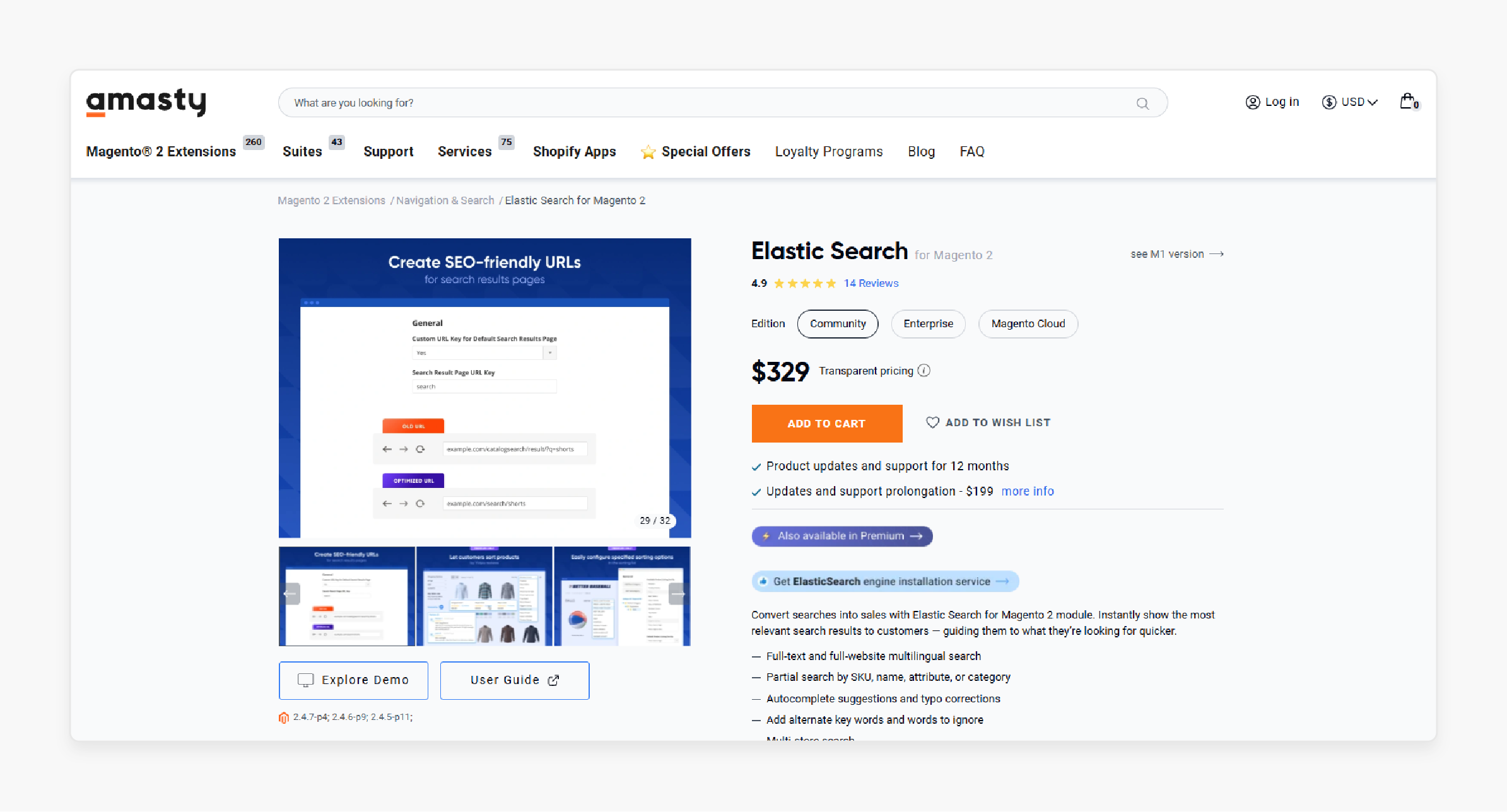Click Add to Cart button
Image resolution: width=1507 pixels, height=812 pixels.
(826, 424)
